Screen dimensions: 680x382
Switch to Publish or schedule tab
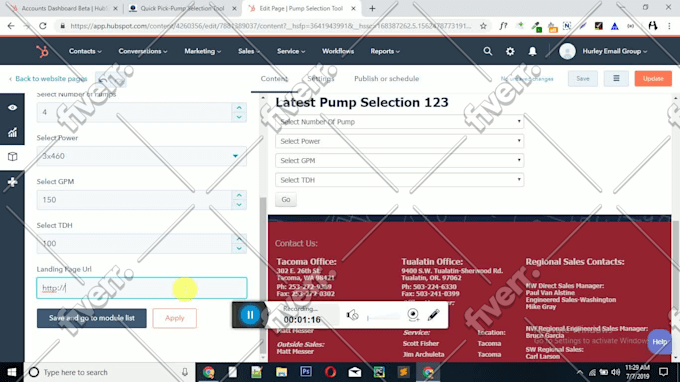coord(386,78)
